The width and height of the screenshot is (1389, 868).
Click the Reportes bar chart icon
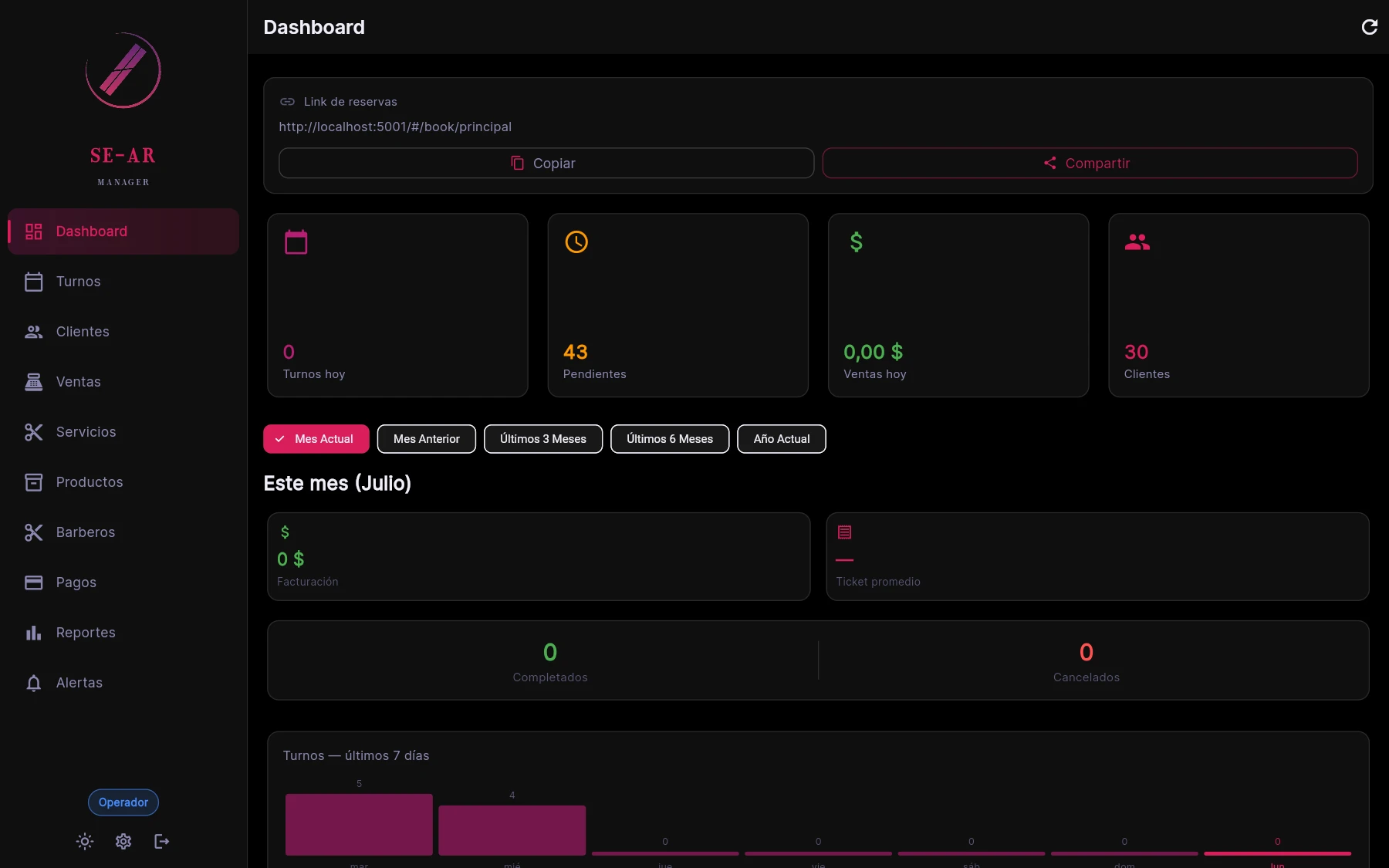pos(34,633)
